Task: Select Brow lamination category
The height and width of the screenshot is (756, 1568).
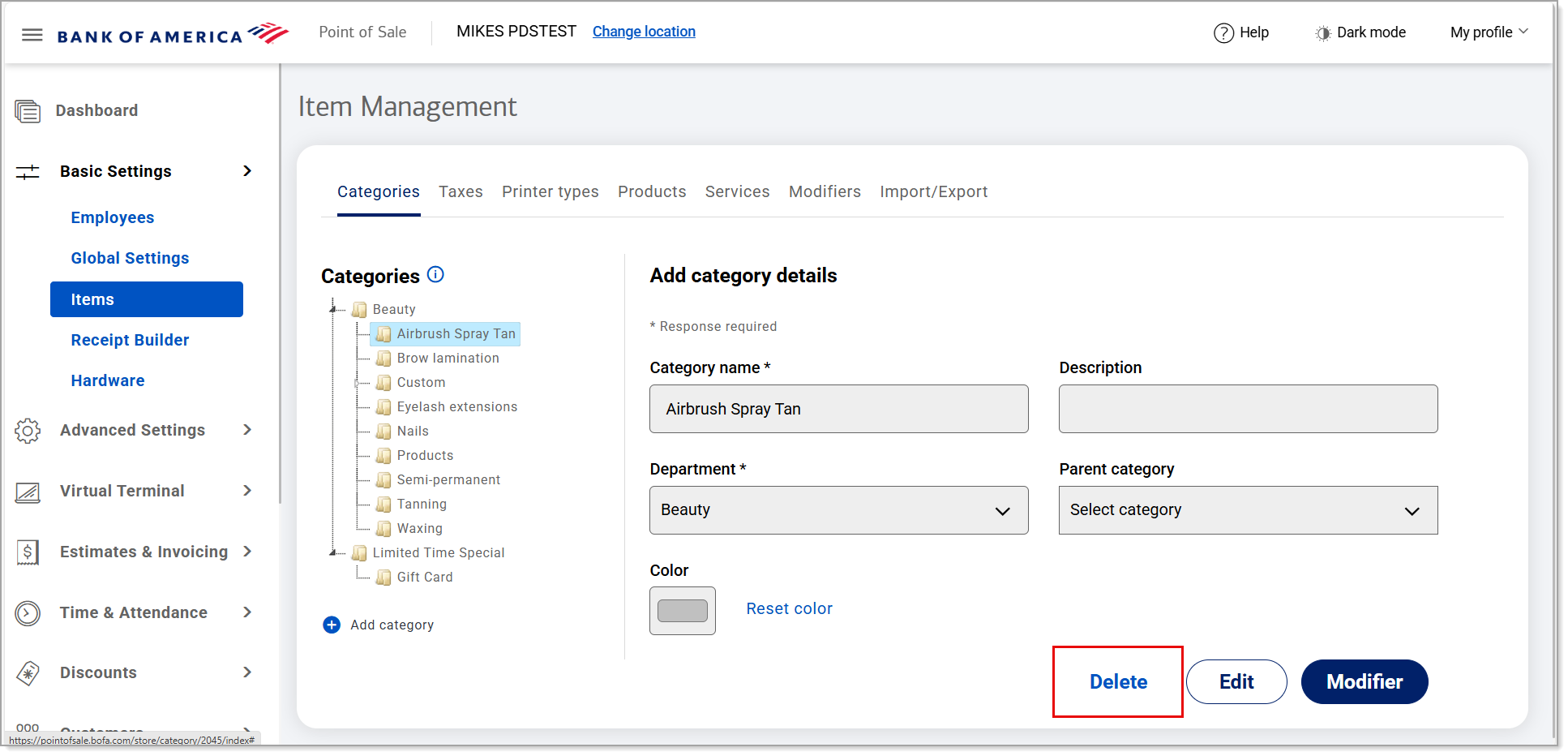Action: click(448, 359)
